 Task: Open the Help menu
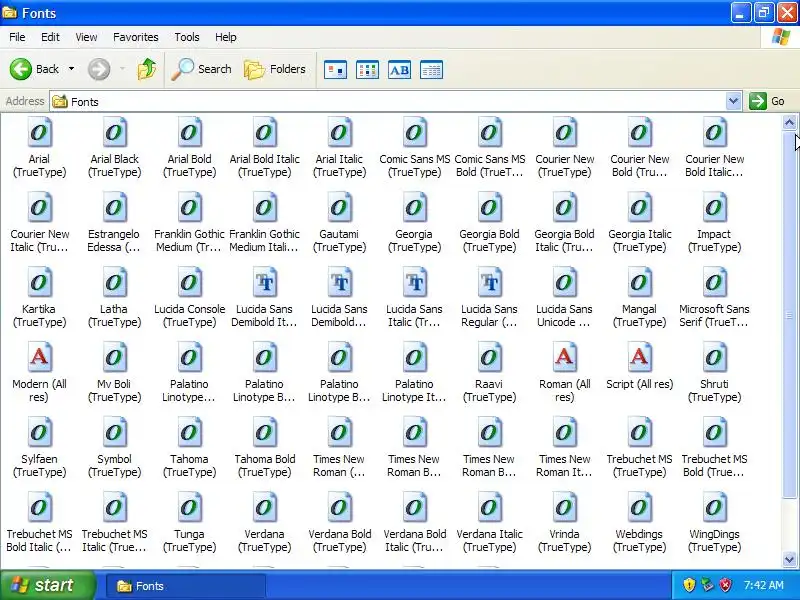[x=226, y=37]
